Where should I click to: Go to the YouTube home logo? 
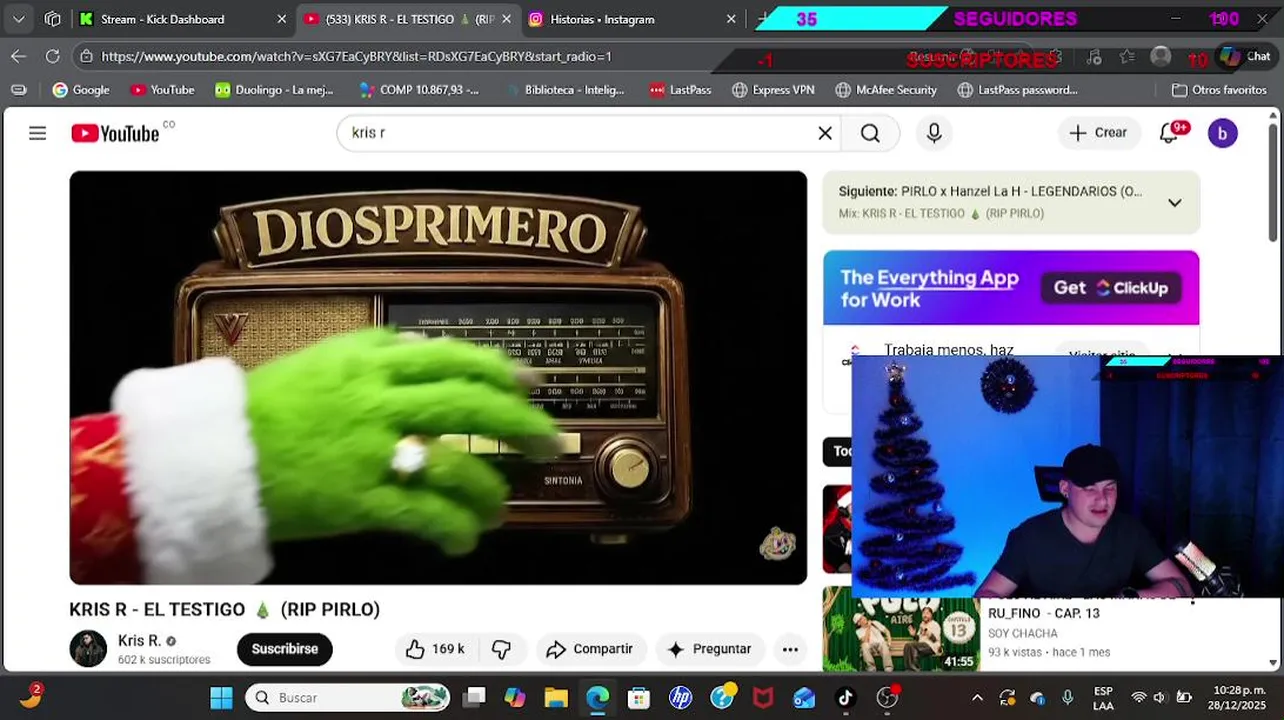pyautogui.click(x=115, y=133)
